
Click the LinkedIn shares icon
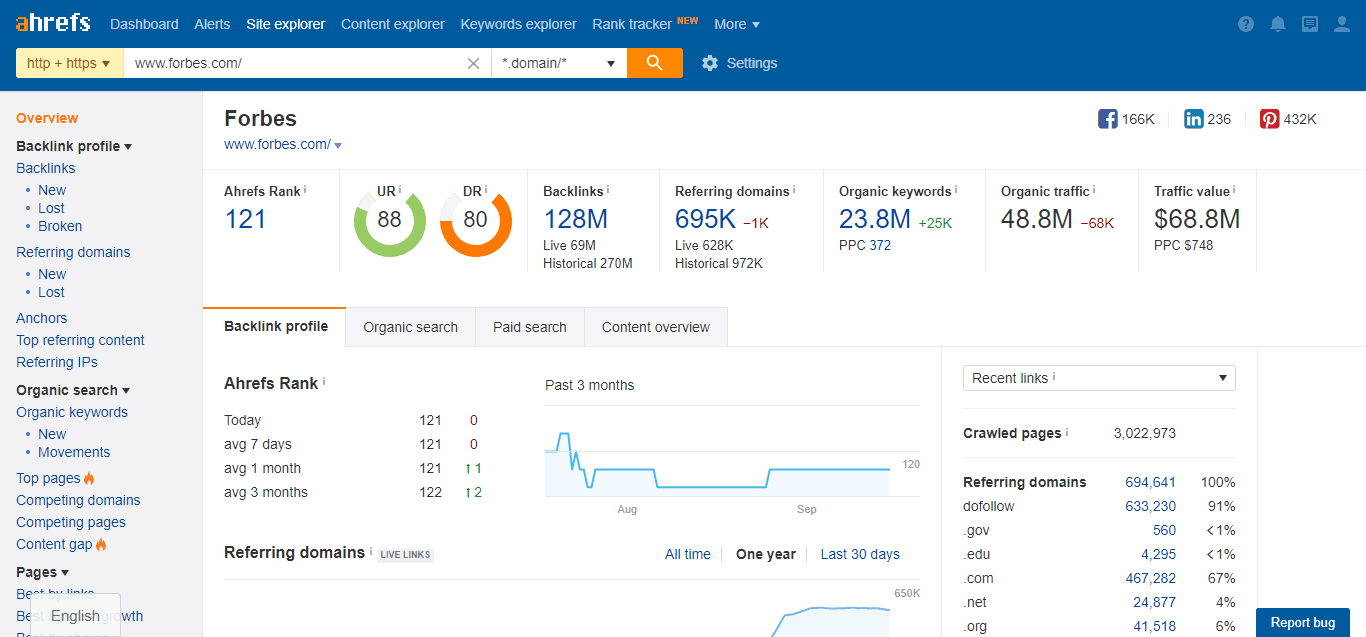[x=1194, y=119]
